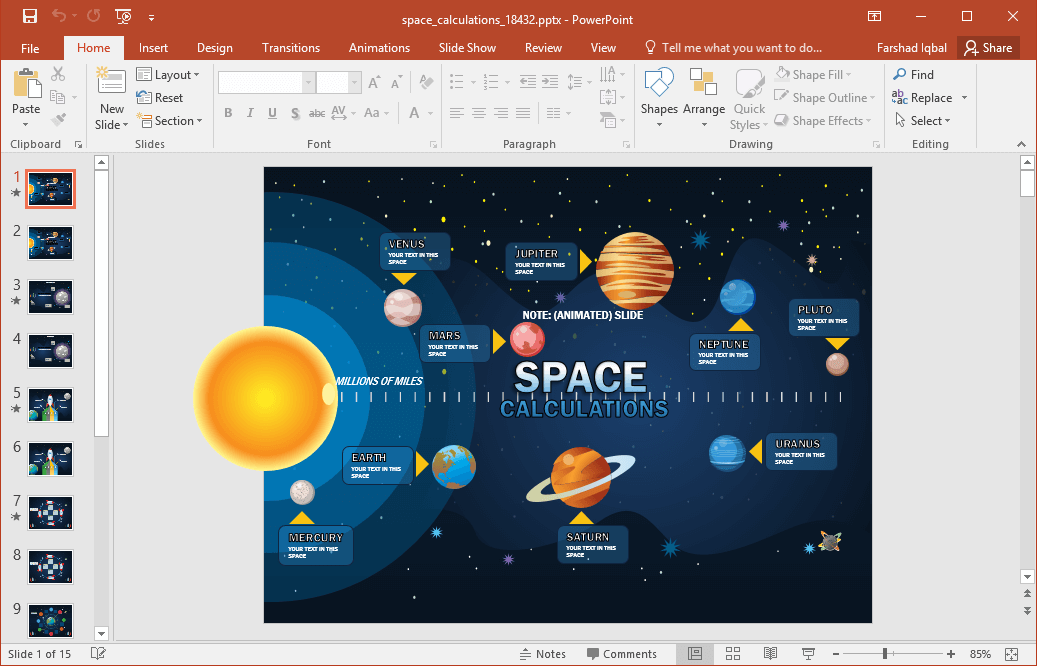This screenshot has height=666, width=1037.
Task: Toggle Bold formatting
Action: [228, 113]
